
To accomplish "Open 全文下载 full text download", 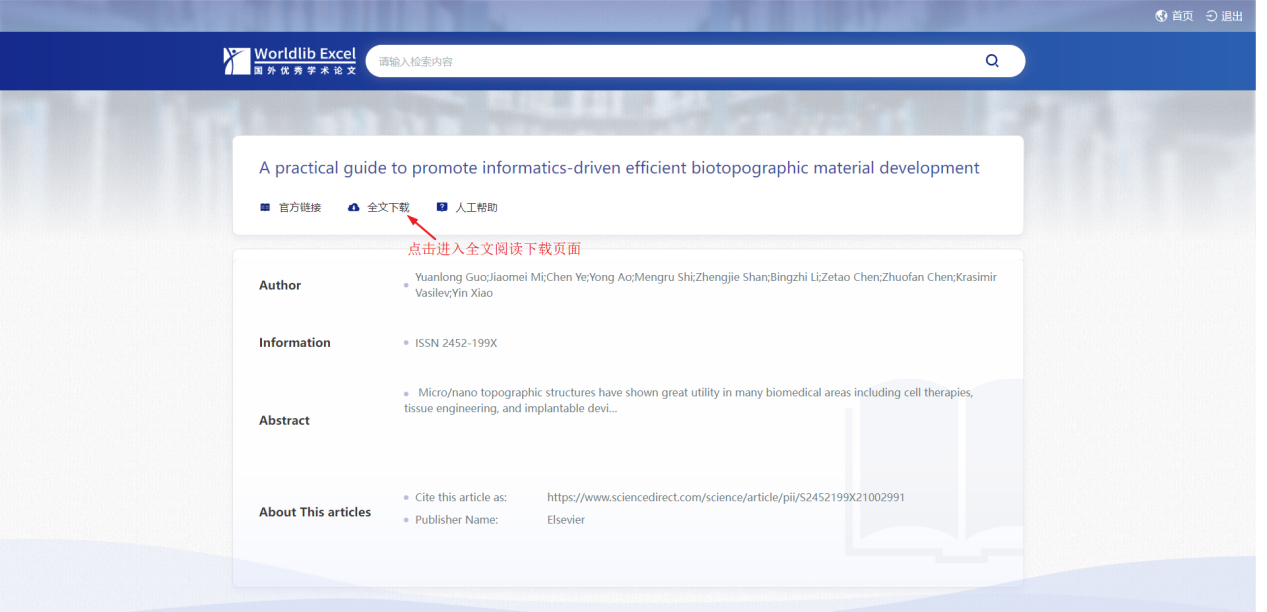I will coord(388,208).
